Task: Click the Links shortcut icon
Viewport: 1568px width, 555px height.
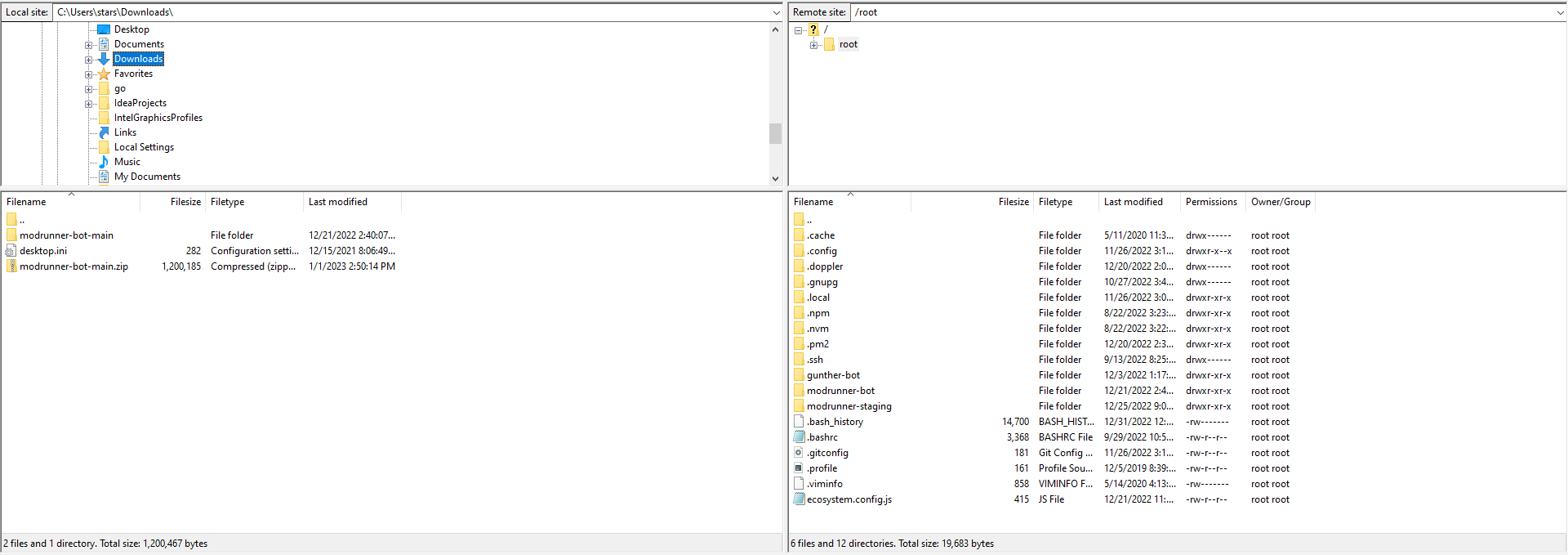Action: point(104,132)
